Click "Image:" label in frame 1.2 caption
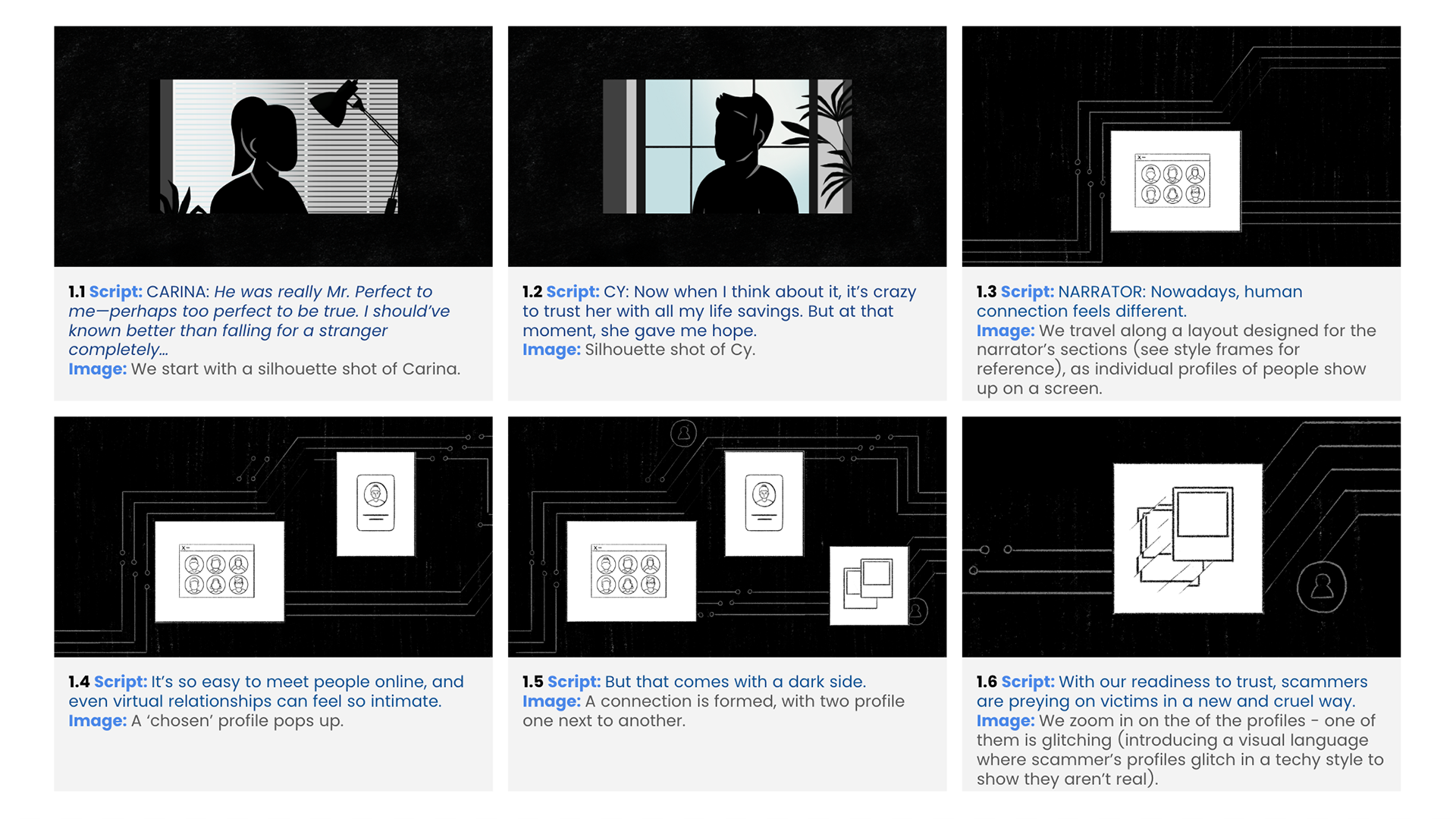1456x819 pixels. pyautogui.click(x=551, y=350)
